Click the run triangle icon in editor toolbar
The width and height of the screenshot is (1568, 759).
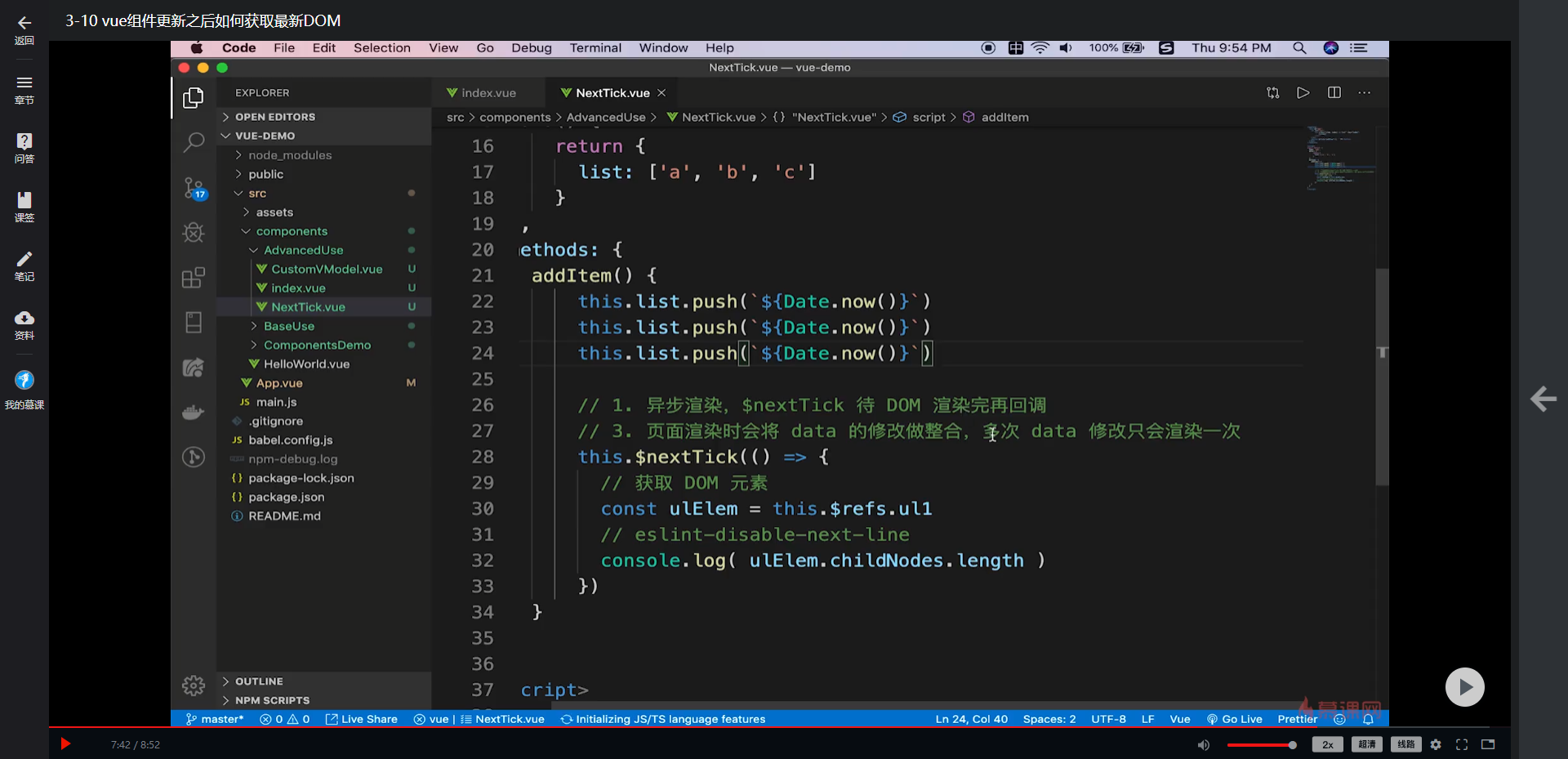tap(1303, 93)
